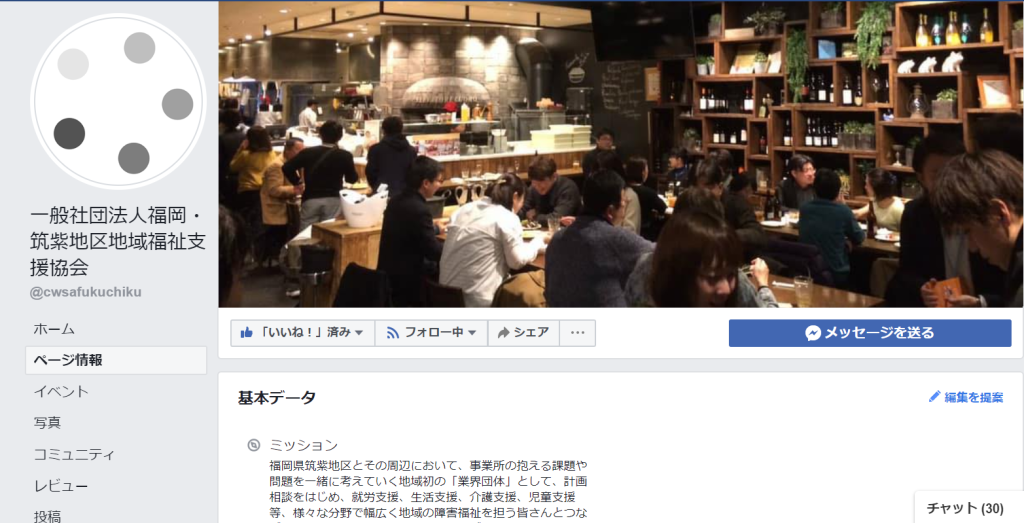The image size is (1024, 523).
Task: Click the thumbs-up icon on the いいね！済み button
Action: click(246, 333)
